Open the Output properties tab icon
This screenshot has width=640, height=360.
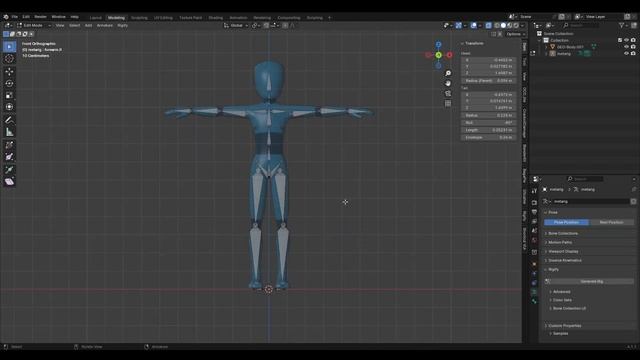point(534,212)
